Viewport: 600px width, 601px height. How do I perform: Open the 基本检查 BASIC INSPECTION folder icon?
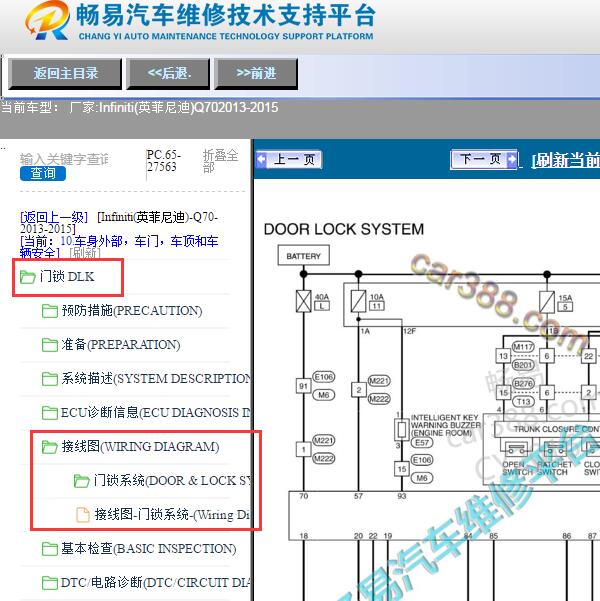50,549
